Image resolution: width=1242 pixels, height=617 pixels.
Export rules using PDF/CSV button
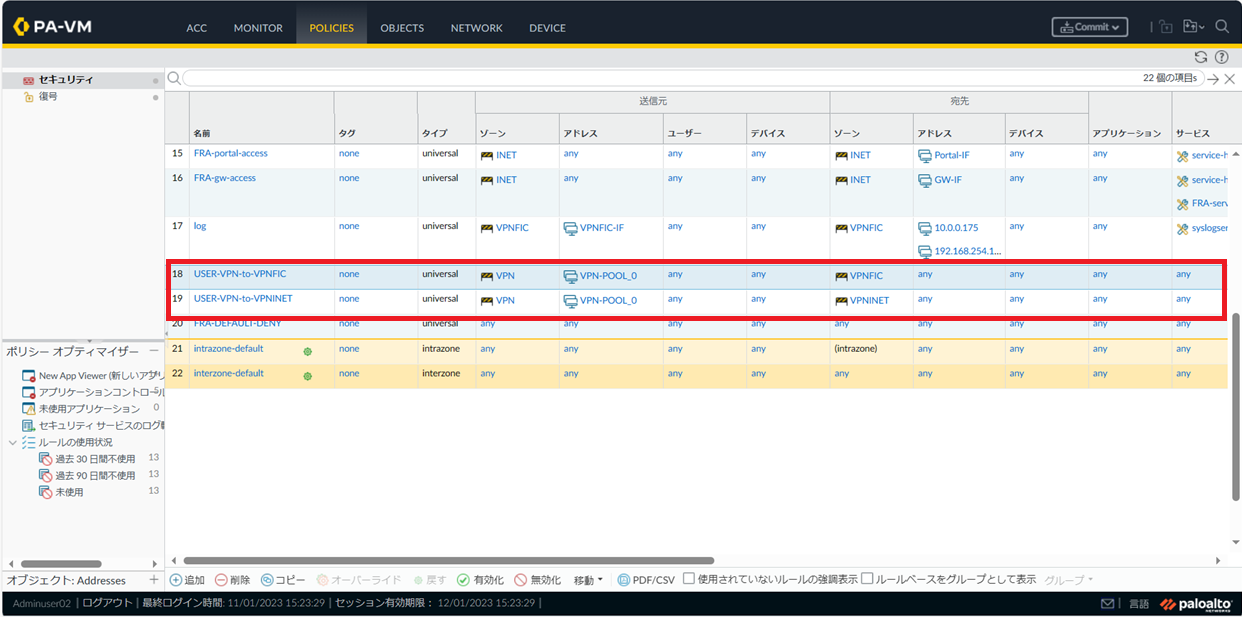click(646, 580)
